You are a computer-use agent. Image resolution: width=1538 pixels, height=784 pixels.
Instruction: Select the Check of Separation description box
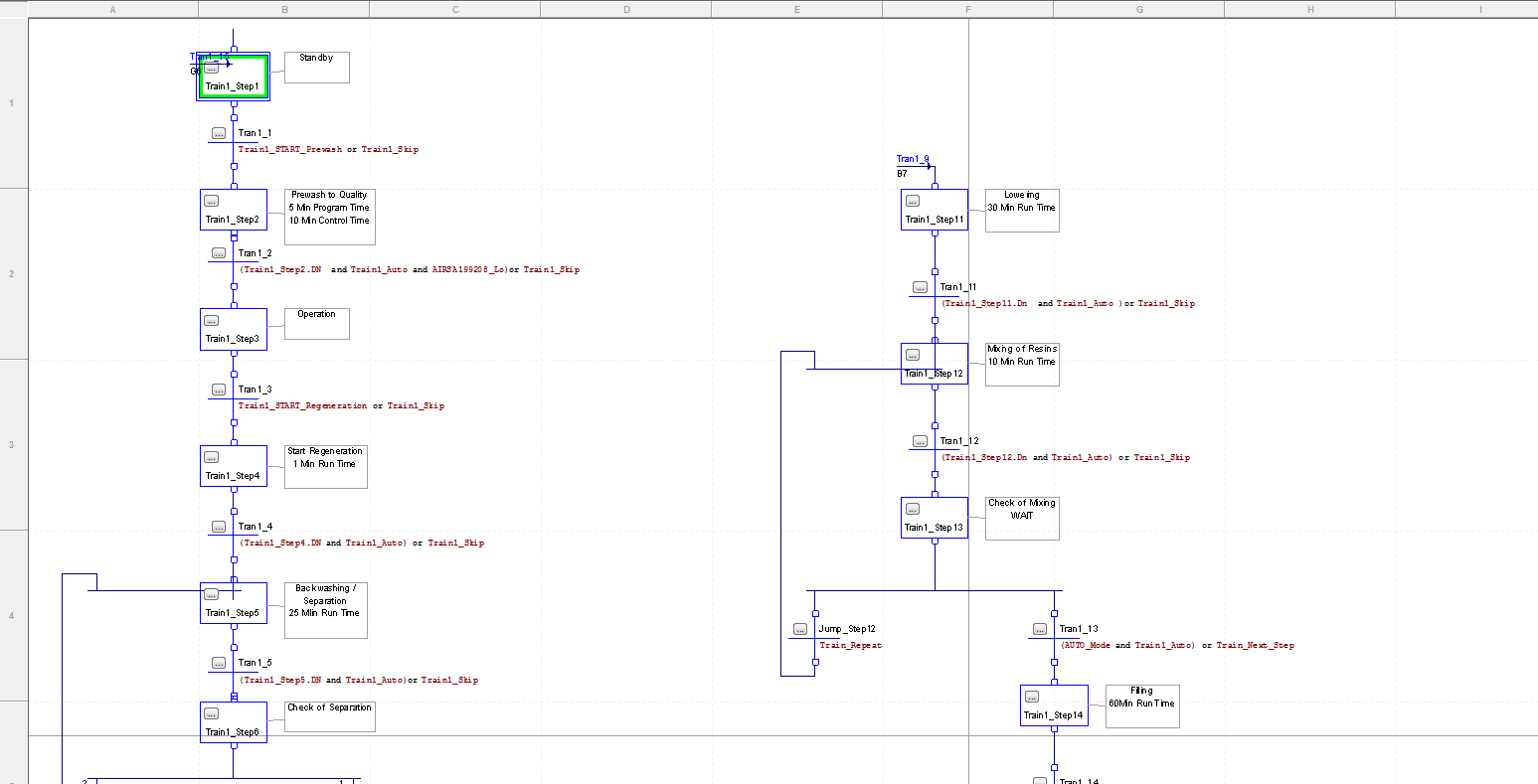(330, 716)
